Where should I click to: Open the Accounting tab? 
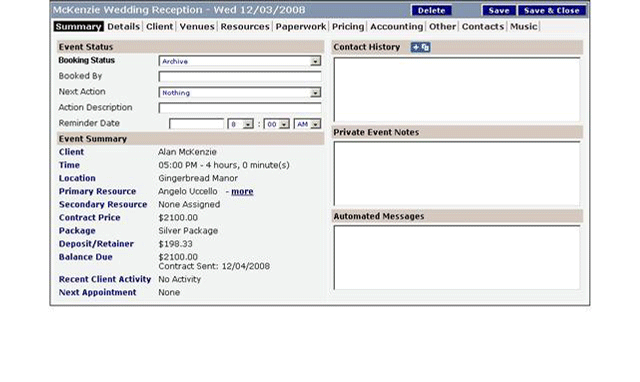(396, 27)
